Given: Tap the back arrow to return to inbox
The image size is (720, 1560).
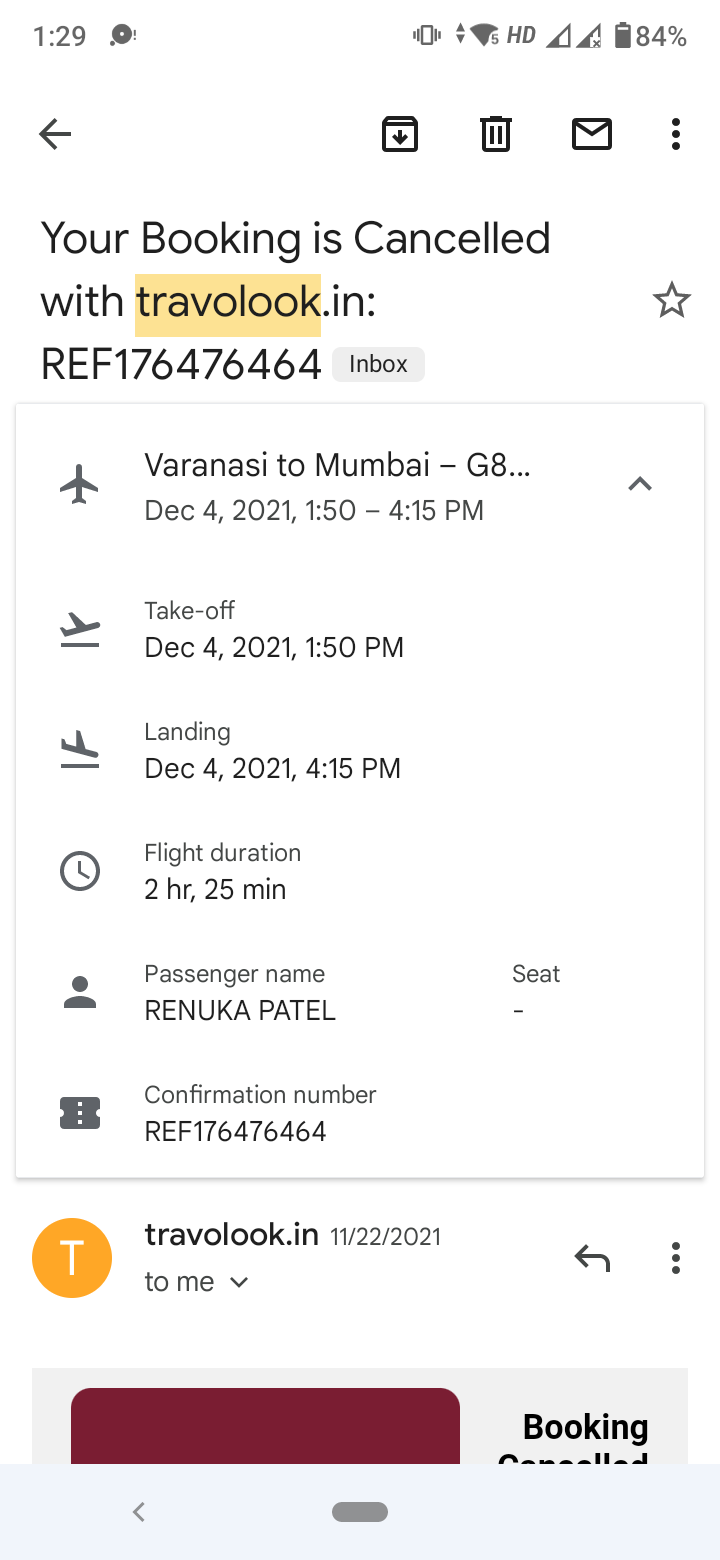Looking at the screenshot, I should pos(55,134).
